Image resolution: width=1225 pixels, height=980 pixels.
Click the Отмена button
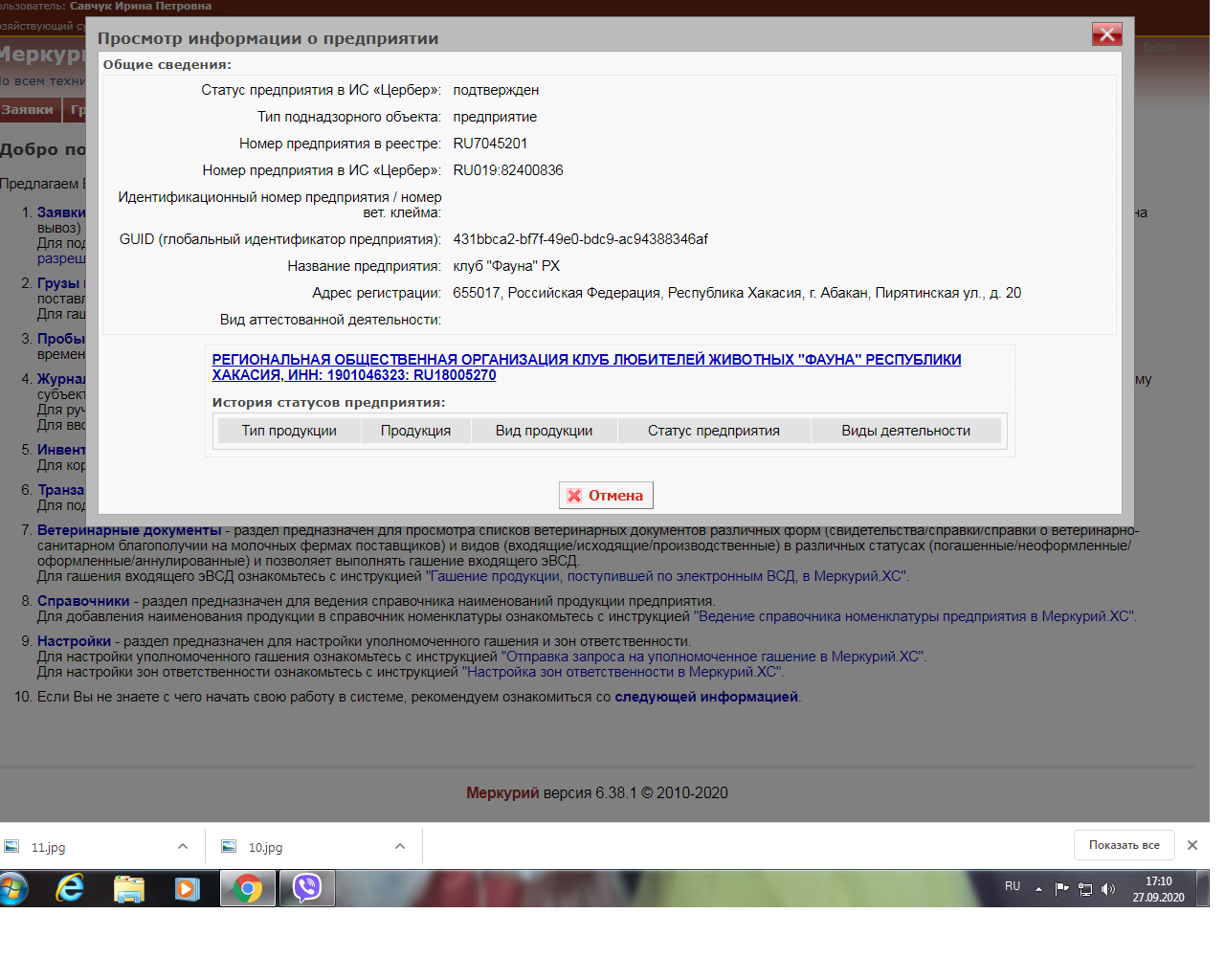[606, 496]
